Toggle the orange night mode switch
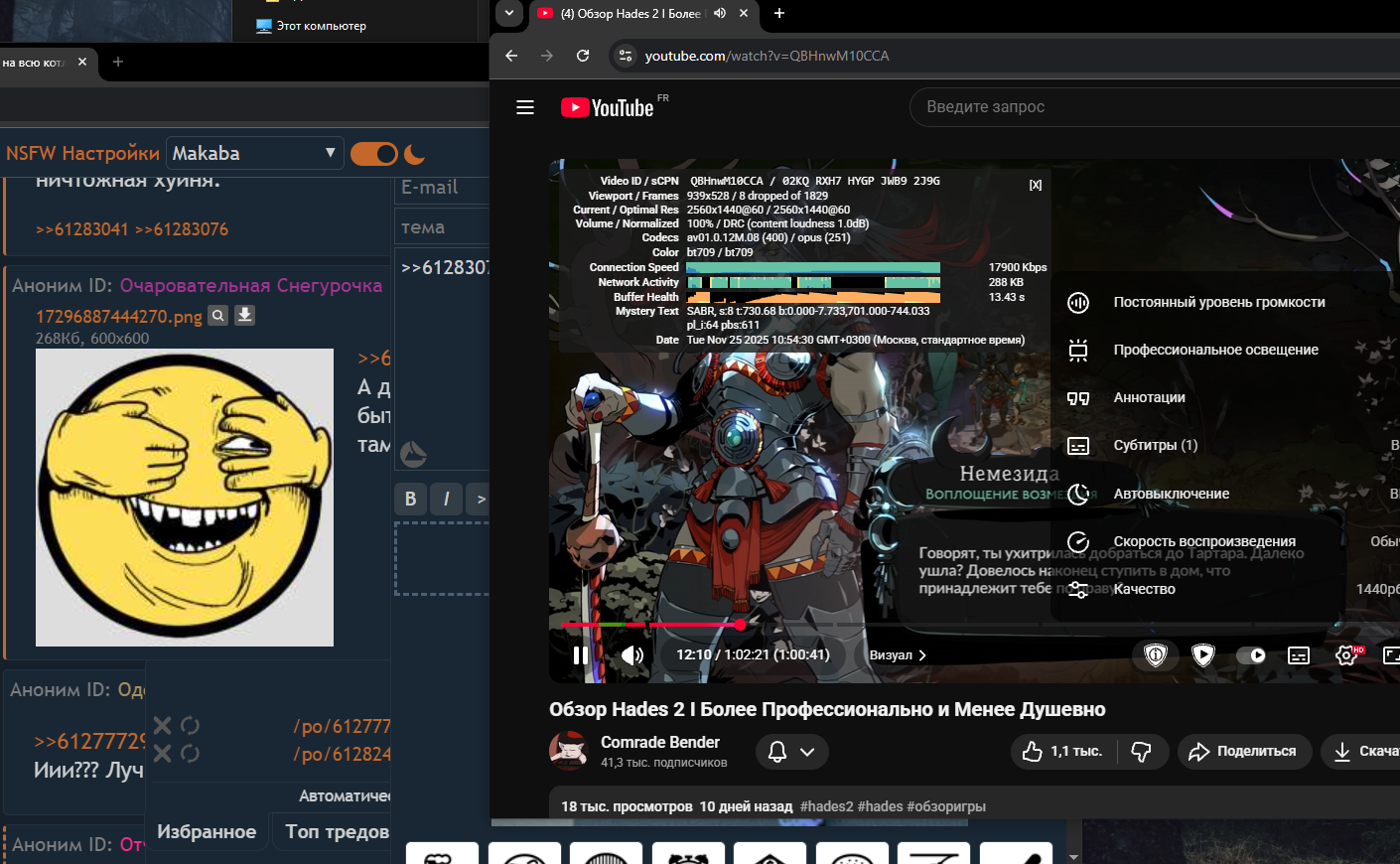This screenshot has width=1400, height=864. coord(374,154)
